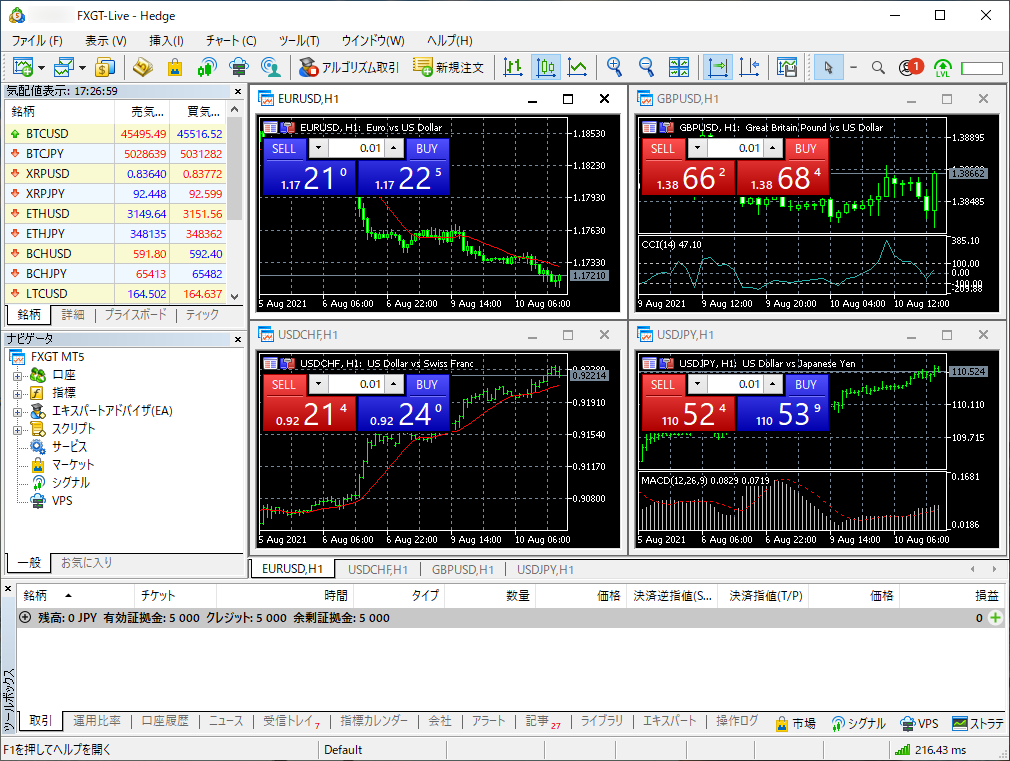Click the search magnifier in toolbar
The width and height of the screenshot is (1010, 761).
878,67
